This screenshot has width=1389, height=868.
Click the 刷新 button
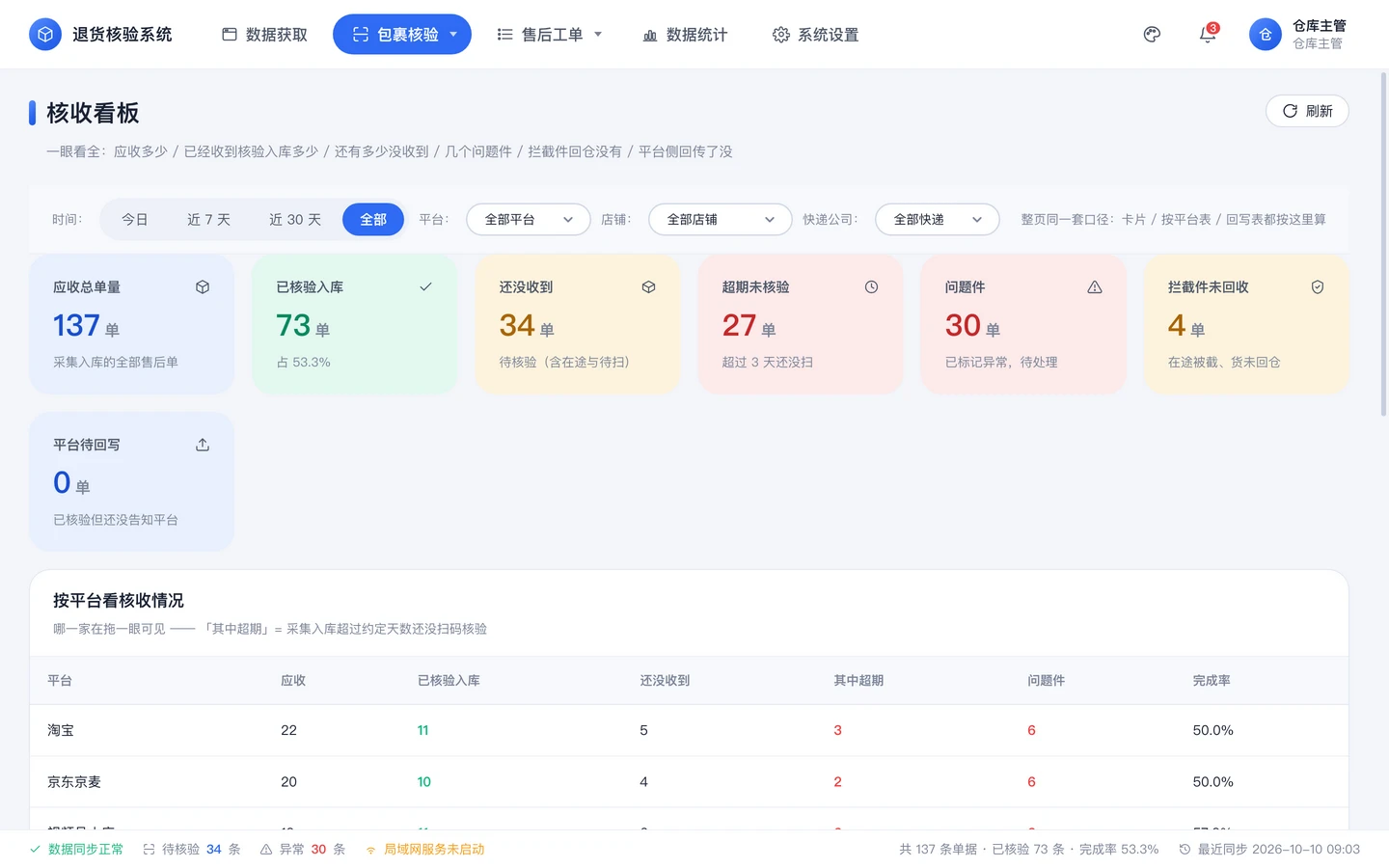click(x=1307, y=111)
